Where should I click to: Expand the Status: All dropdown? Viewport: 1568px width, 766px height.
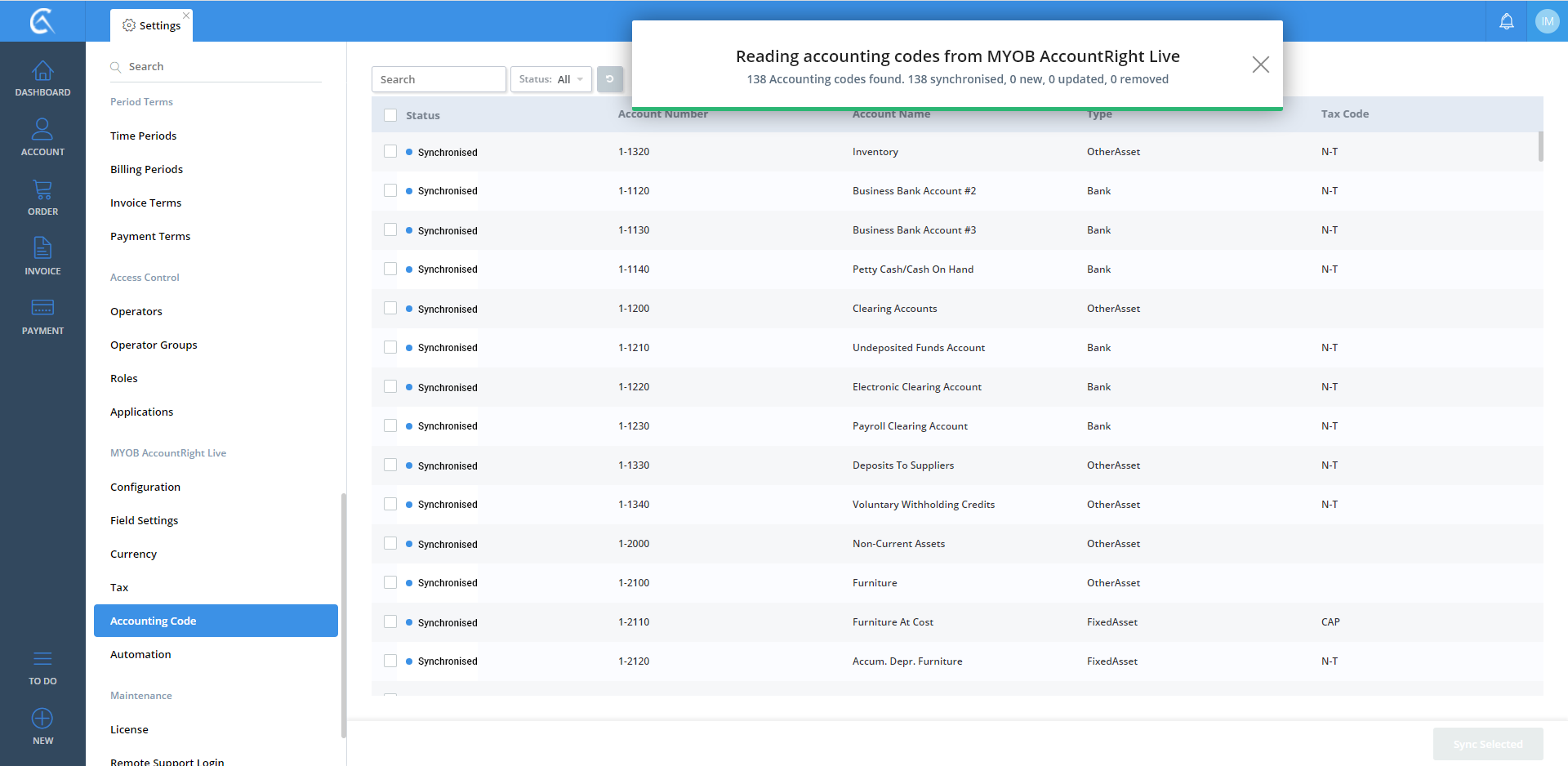click(x=551, y=79)
